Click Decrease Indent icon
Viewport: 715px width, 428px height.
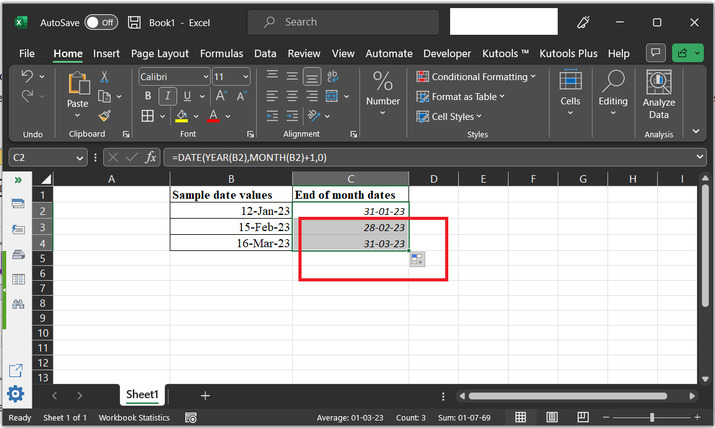tap(272, 116)
